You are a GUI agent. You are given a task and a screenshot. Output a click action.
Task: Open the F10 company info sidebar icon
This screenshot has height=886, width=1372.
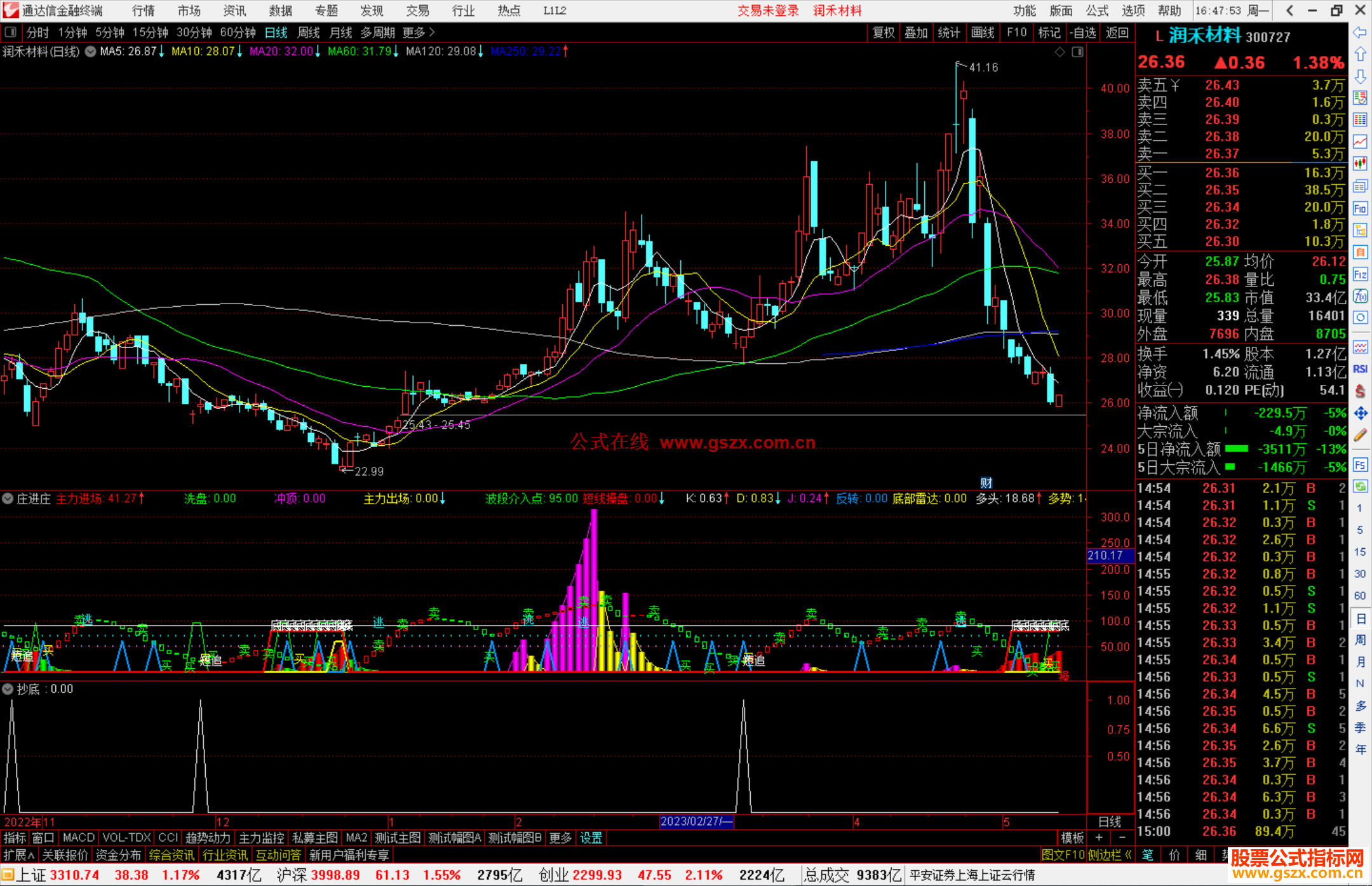click(1360, 208)
